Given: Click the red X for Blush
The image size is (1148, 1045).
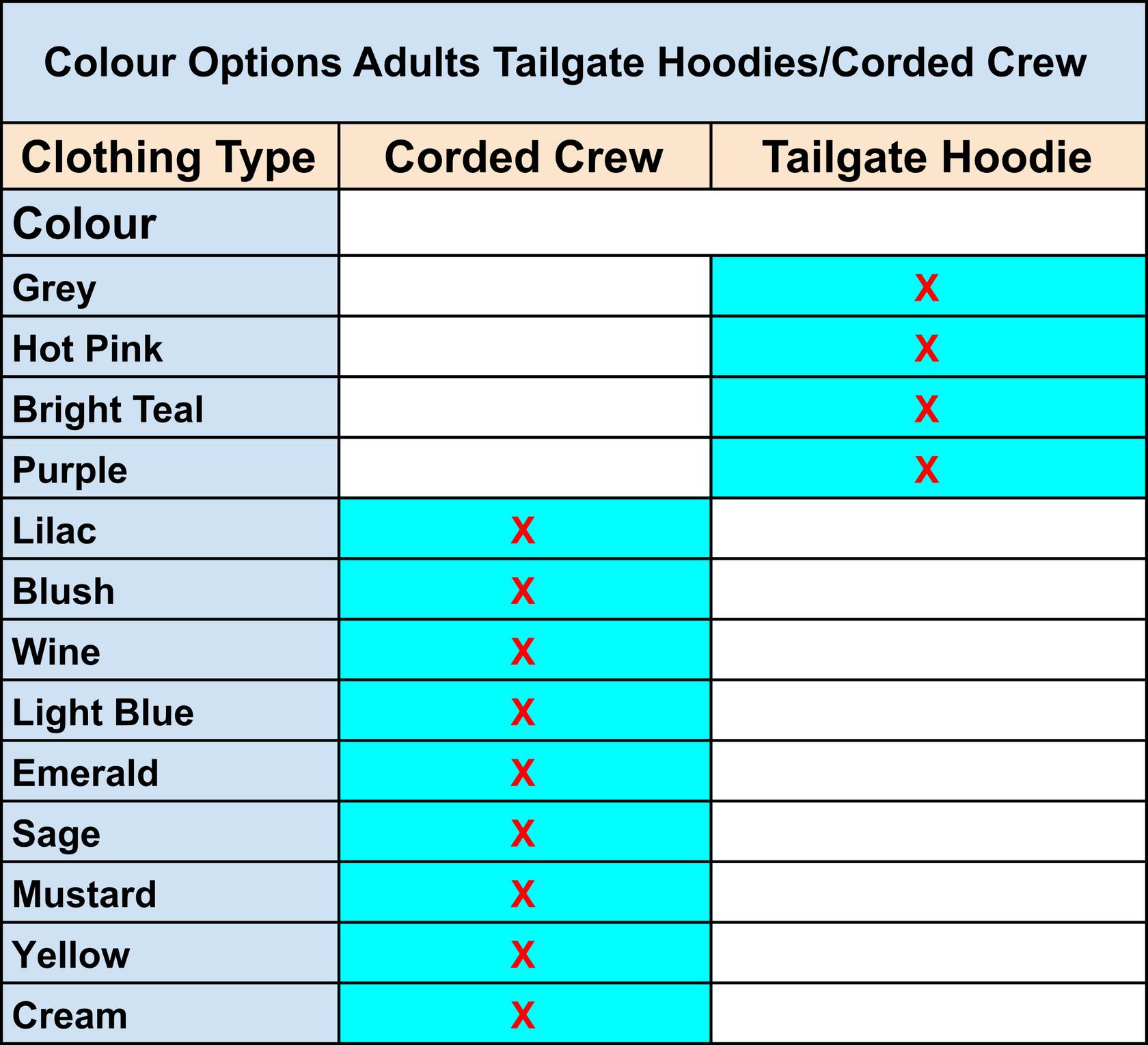Looking at the screenshot, I should (523, 591).
